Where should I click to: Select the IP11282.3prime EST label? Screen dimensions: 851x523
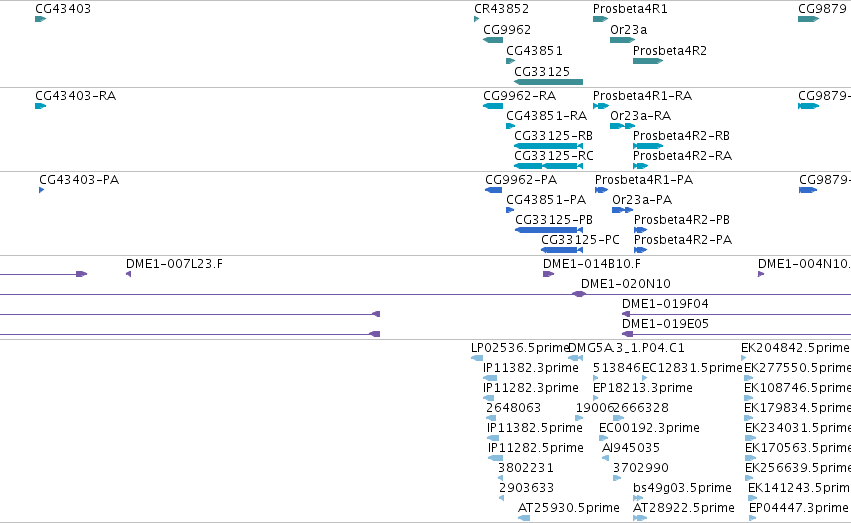pos(531,388)
